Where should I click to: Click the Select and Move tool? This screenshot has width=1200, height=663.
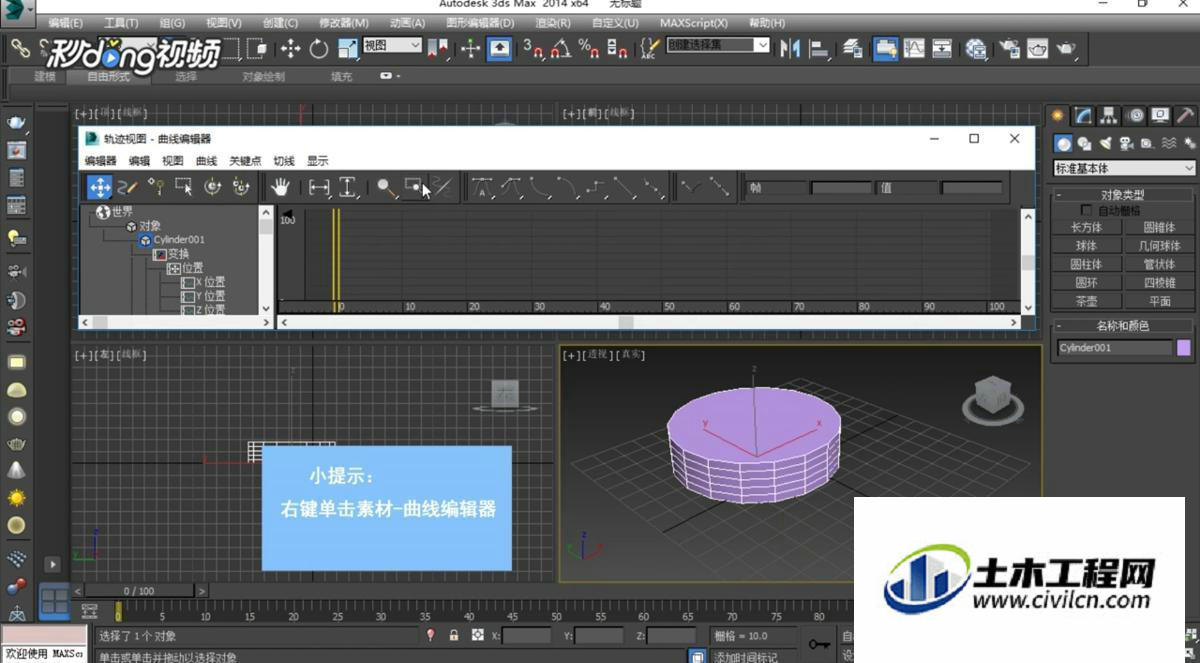[290, 47]
